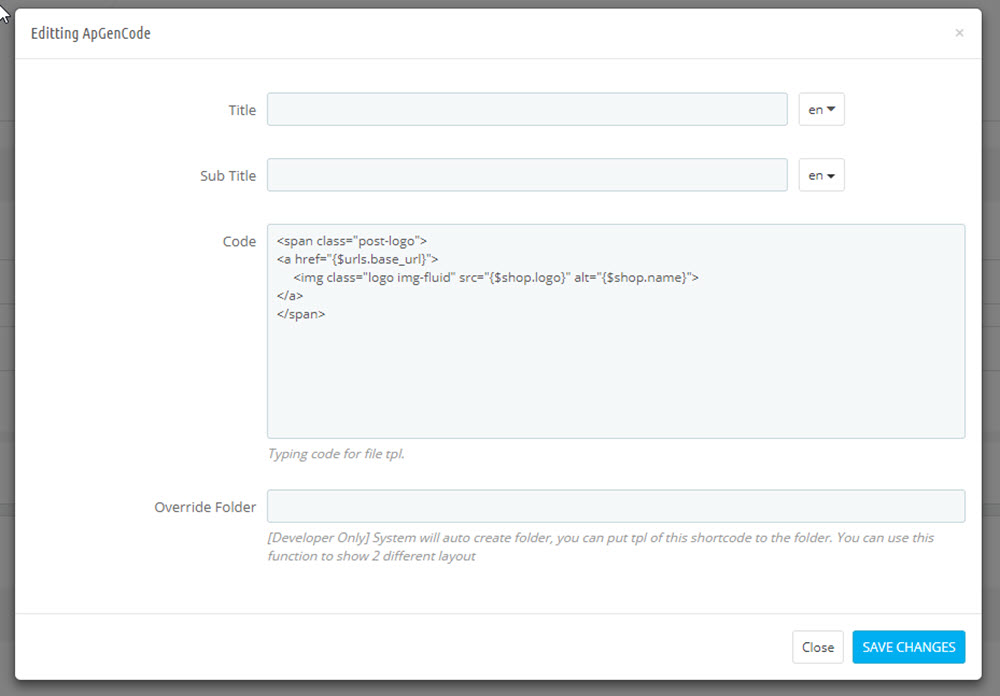This screenshot has height=696, width=1000.
Task: Click the closing '</span>' code line
Action: [301, 314]
